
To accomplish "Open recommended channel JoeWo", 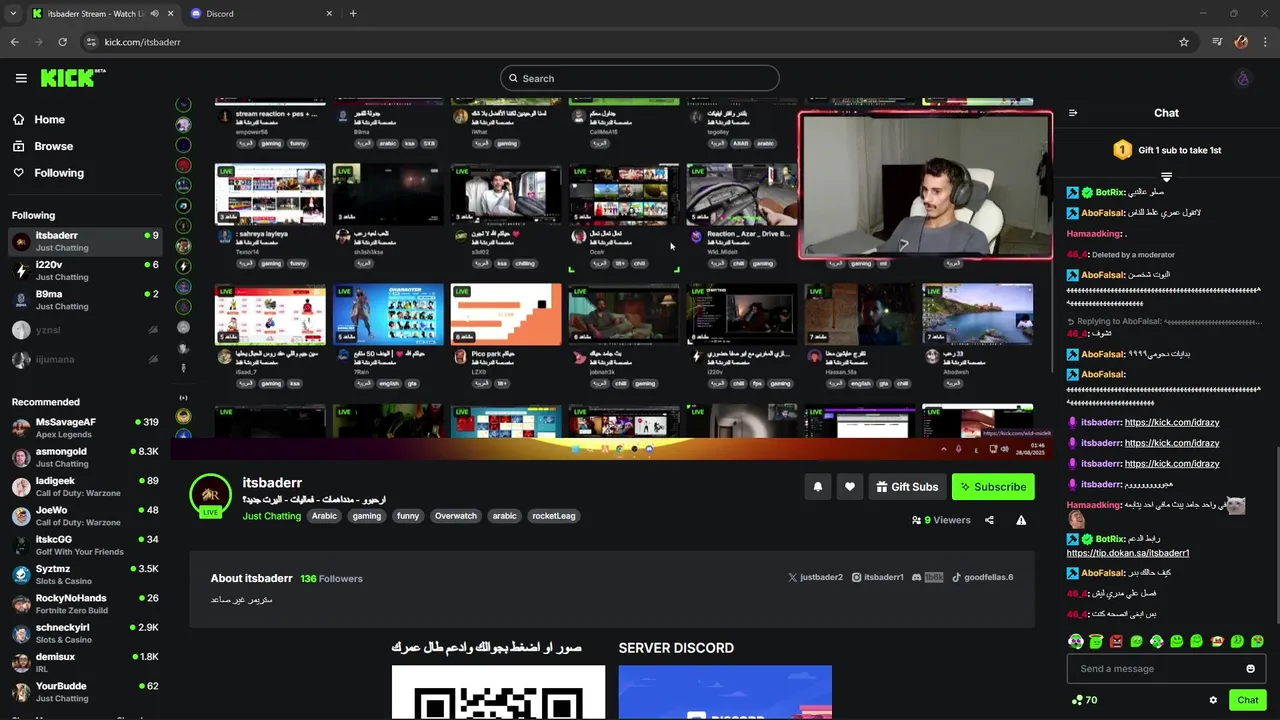I will (x=85, y=516).
